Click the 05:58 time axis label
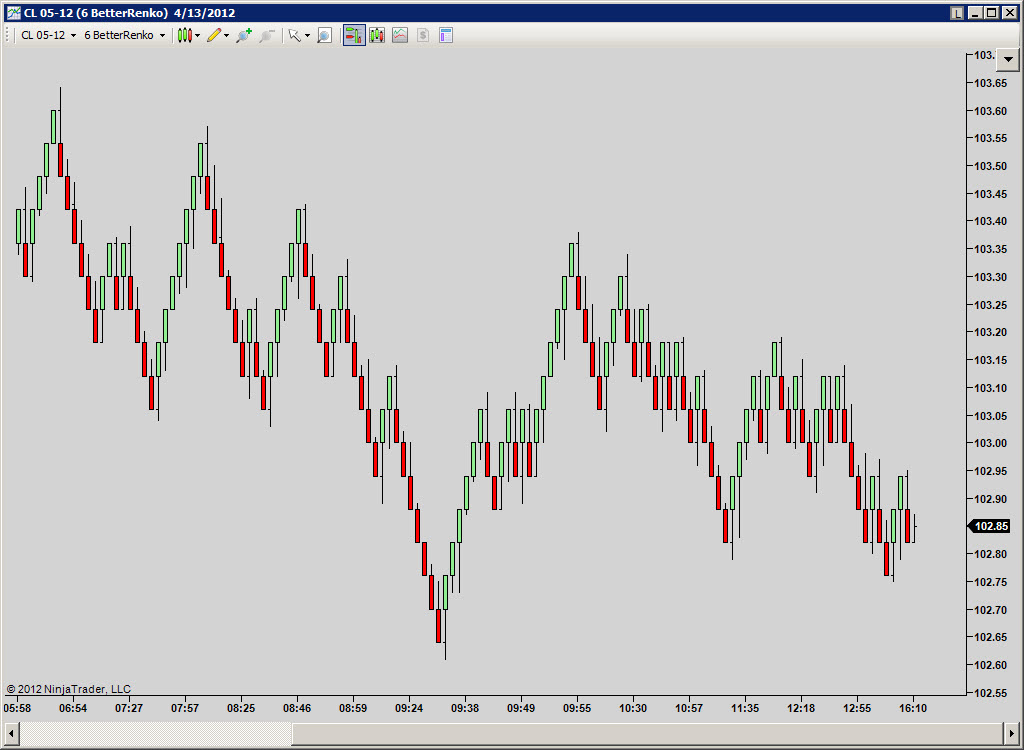 click(17, 708)
